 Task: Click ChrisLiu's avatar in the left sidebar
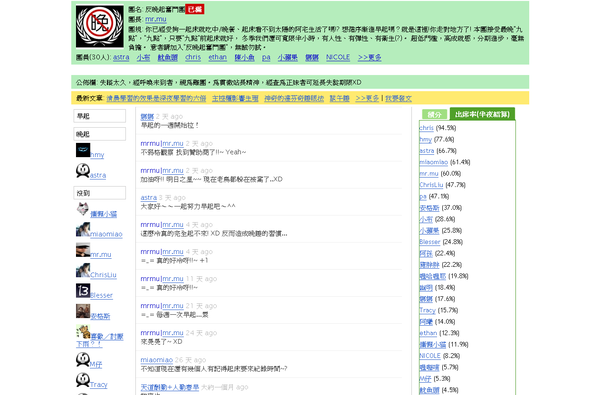pyautogui.click(x=83, y=270)
